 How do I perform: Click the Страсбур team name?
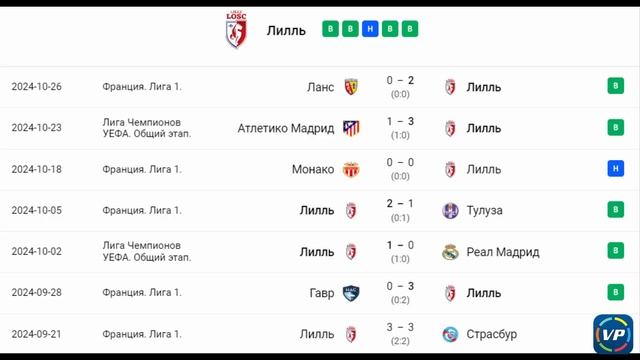491,334
